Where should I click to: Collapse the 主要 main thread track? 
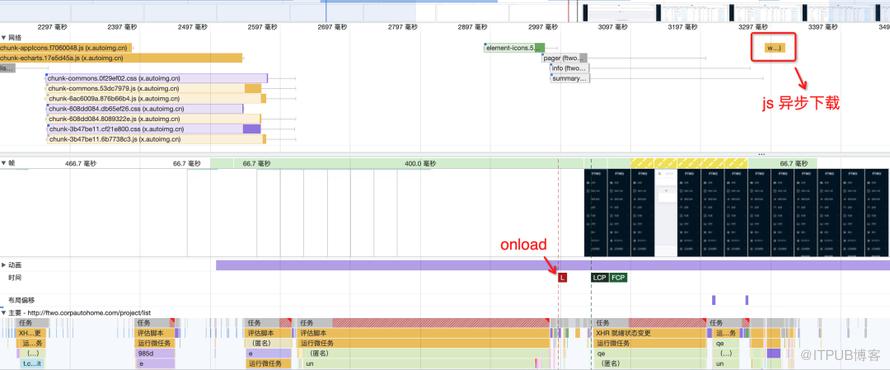3,313
